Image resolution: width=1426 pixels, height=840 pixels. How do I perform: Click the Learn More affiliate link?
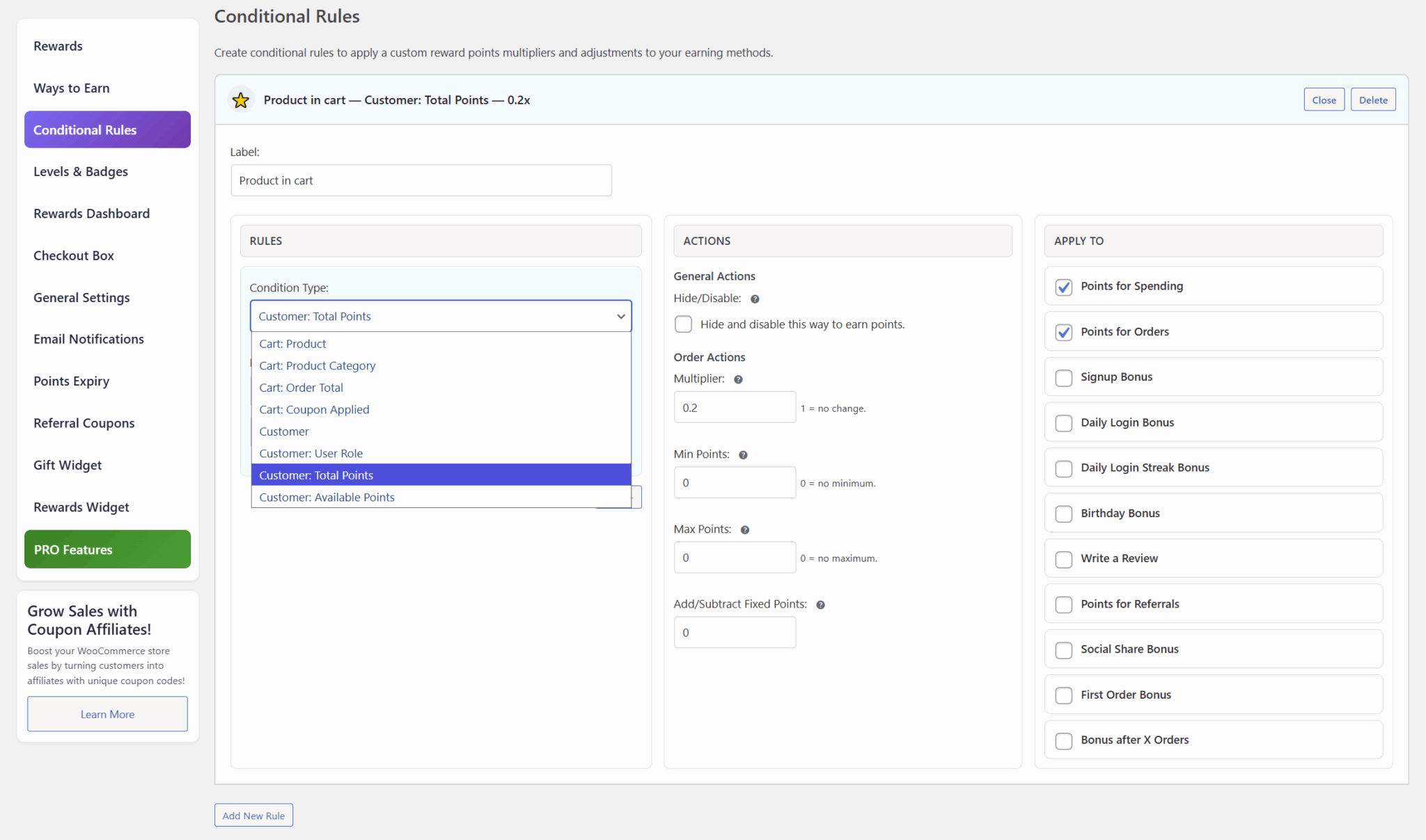point(107,714)
